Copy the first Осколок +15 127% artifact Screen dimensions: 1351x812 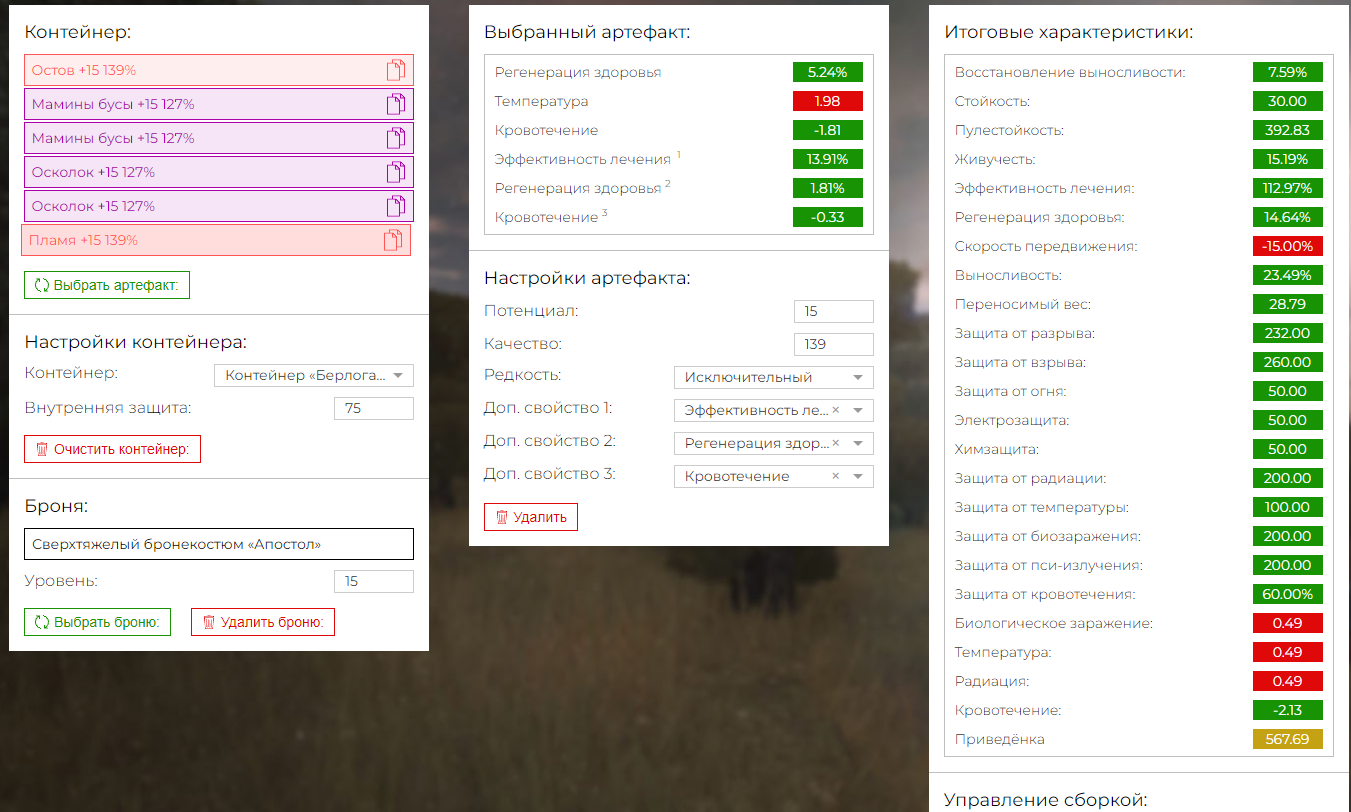tap(396, 172)
